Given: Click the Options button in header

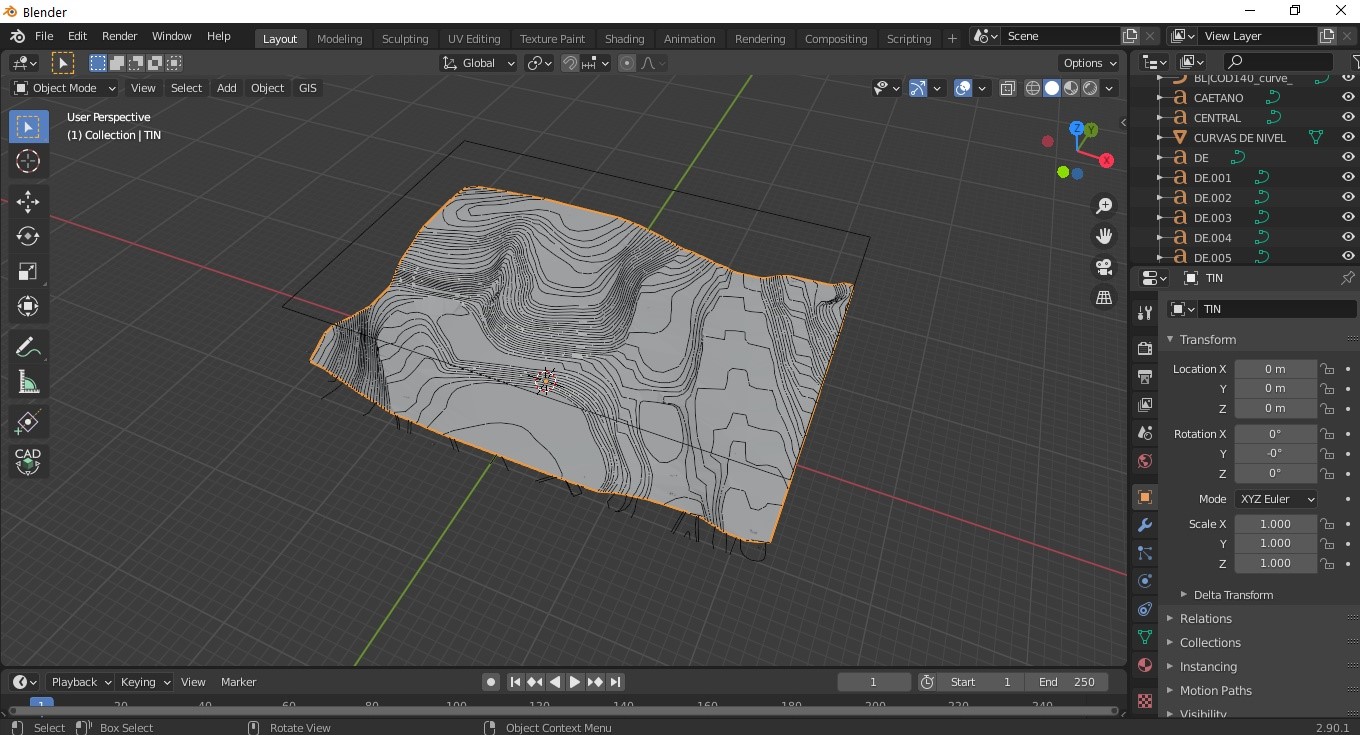Looking at the screenshot, I should pyautogui.click(x=1090, y=63).
